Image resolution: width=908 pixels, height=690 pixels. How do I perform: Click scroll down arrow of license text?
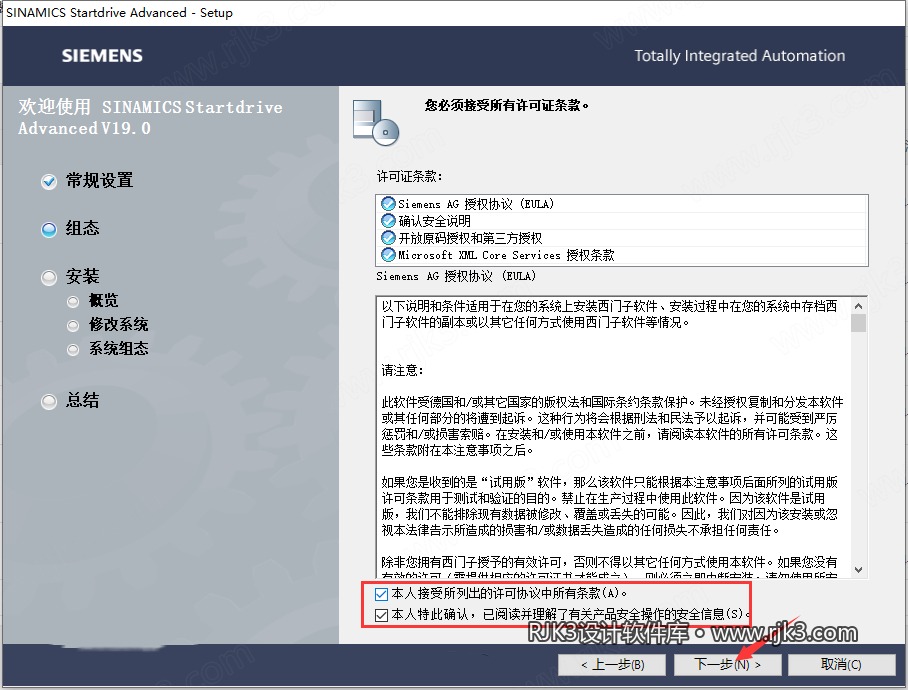[x=859, y=570]
